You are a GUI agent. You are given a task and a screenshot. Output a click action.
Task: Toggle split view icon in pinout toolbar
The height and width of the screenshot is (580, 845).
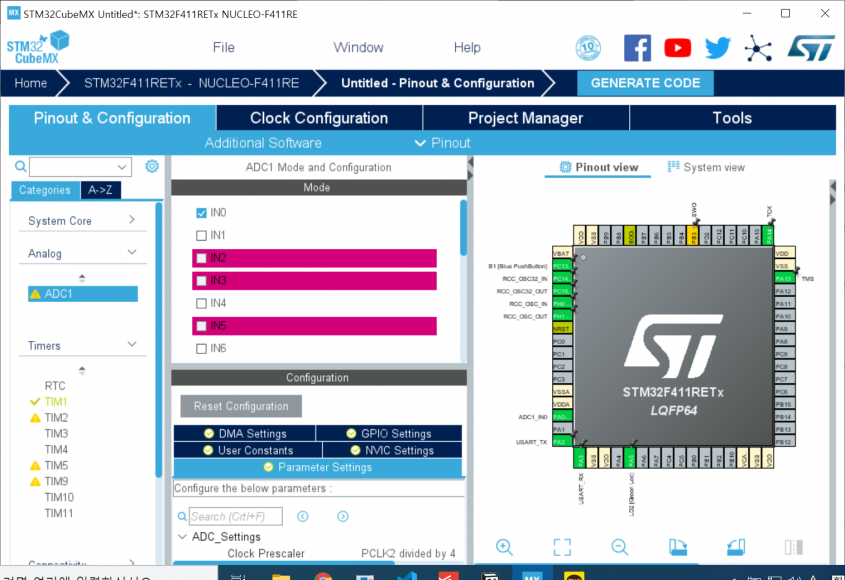coord(793,547)
